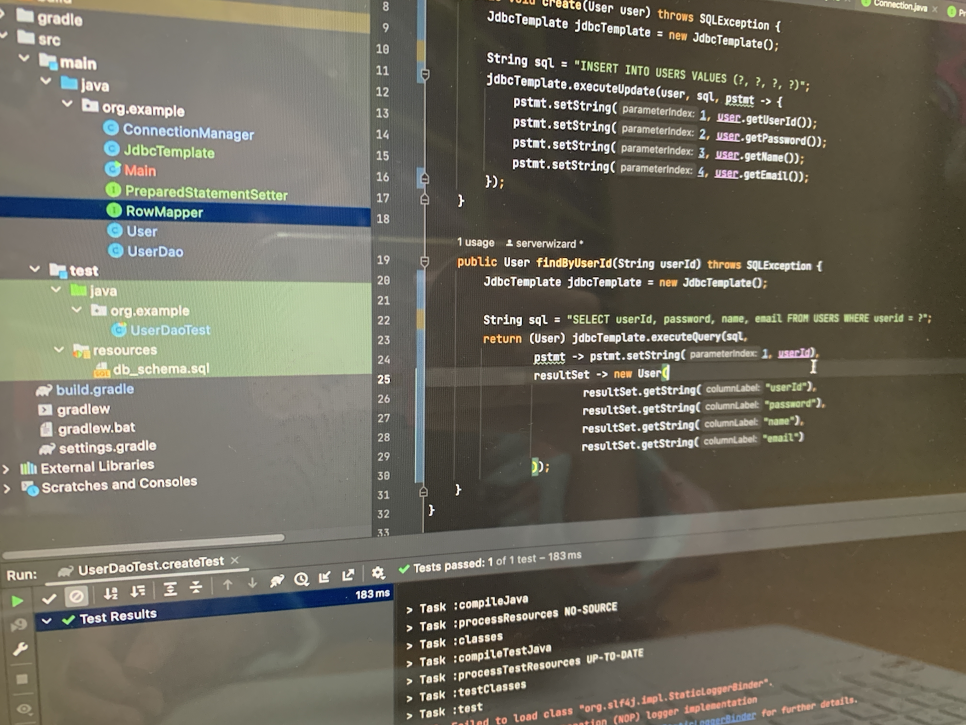This screenshot has height=725, width=966.
Task: Collapse the main java folder chevron
Action: pos(46,81)
